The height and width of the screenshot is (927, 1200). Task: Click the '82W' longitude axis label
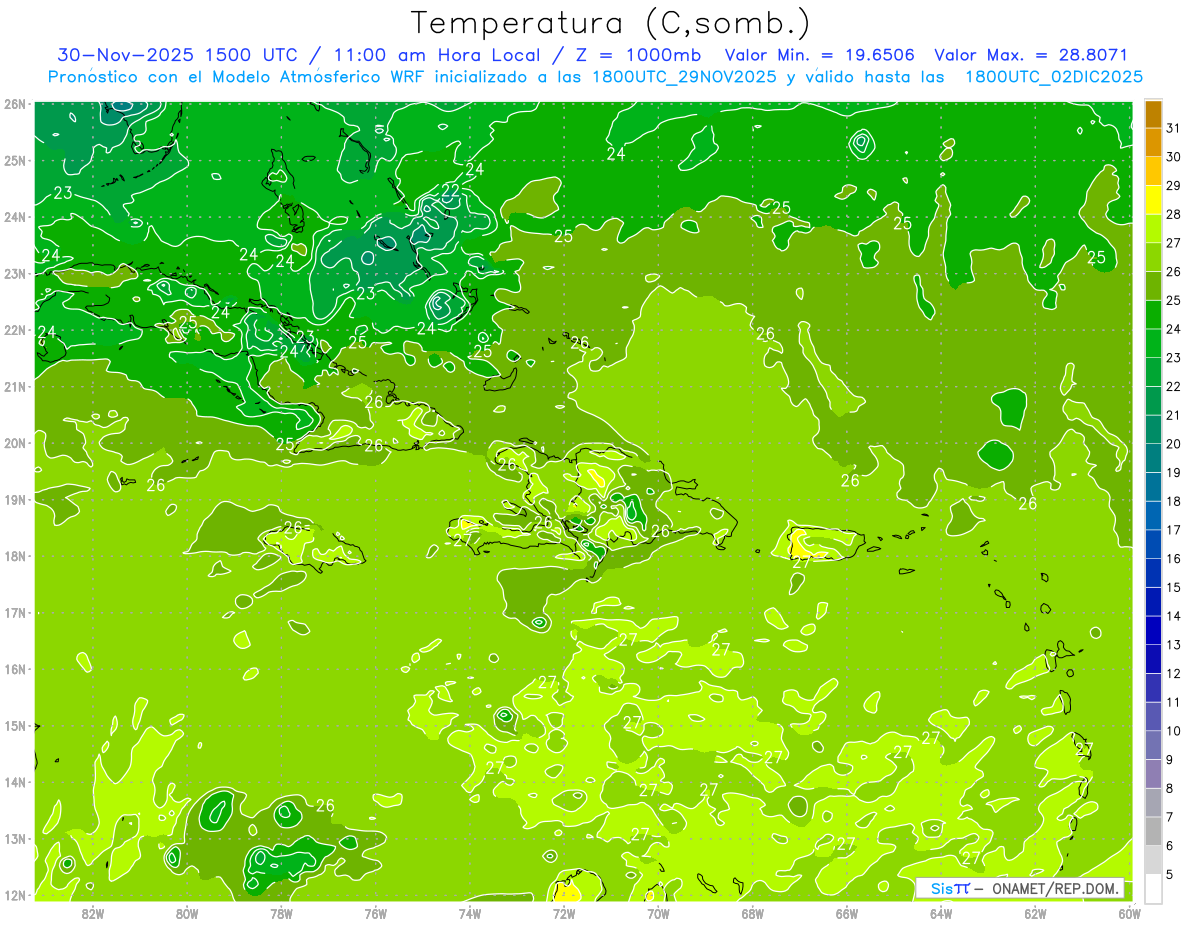93,912
